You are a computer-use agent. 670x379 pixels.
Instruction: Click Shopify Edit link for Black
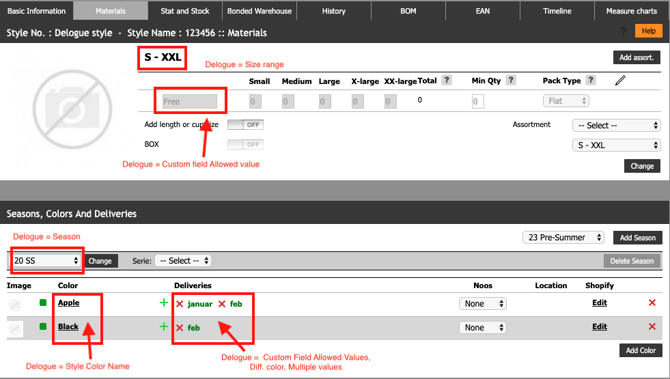(x=599, y=326)
